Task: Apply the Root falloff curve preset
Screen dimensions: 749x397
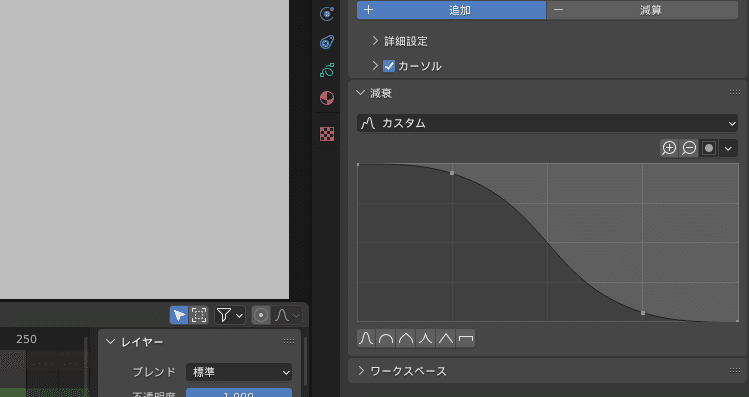Action: pyautogui.click(x=406, y=338)
